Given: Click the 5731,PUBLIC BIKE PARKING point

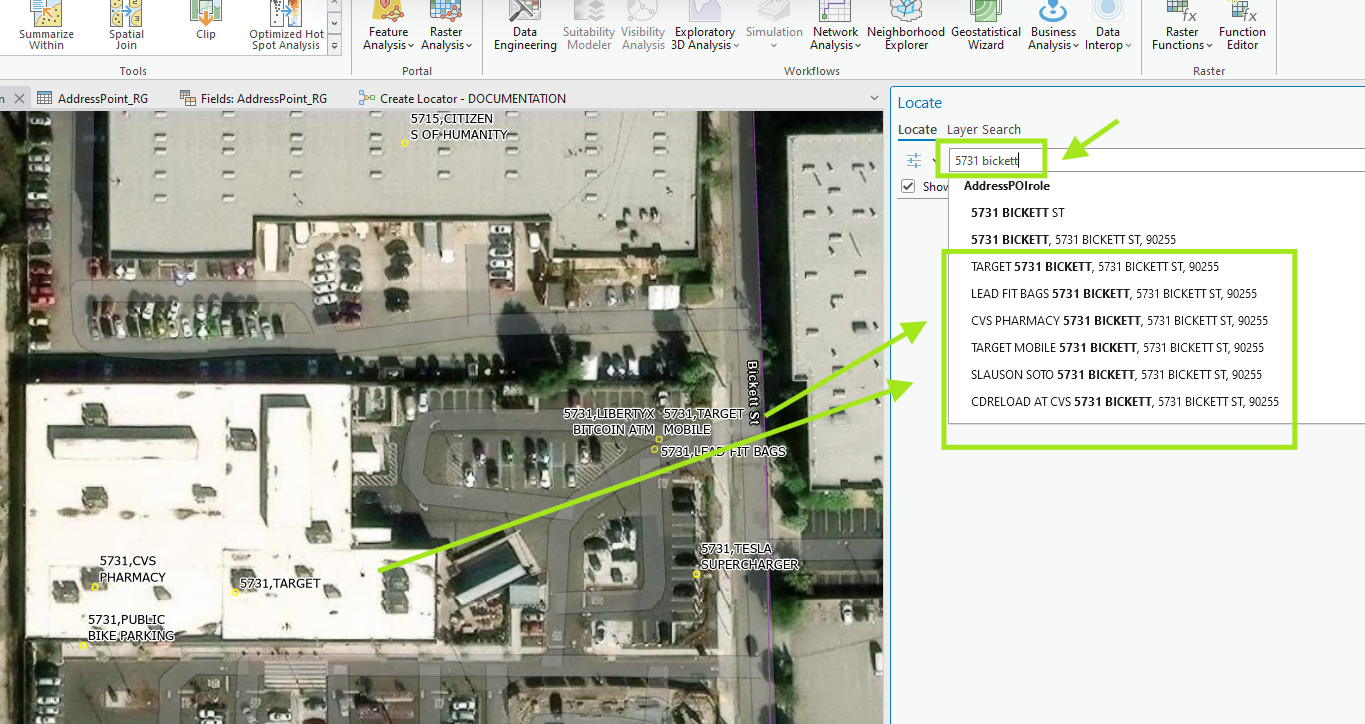Looking at the screenshot, I should [x=83, y=645].
